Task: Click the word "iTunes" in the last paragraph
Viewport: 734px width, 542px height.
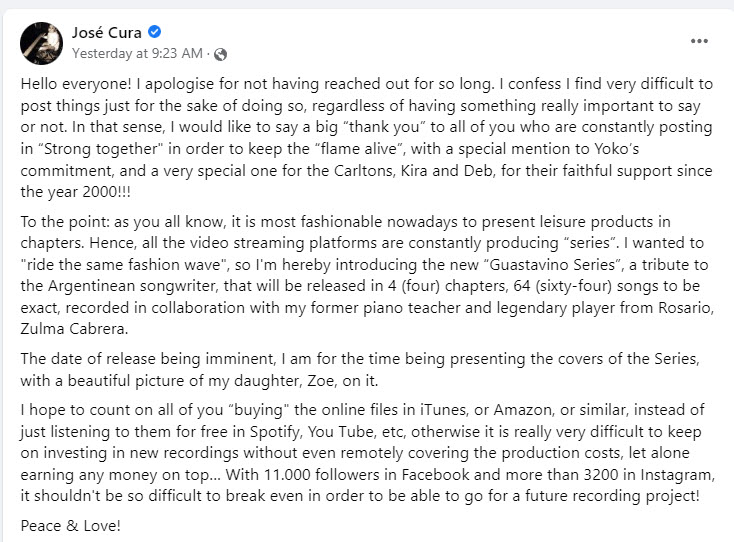Action: (x=442, y=410)
